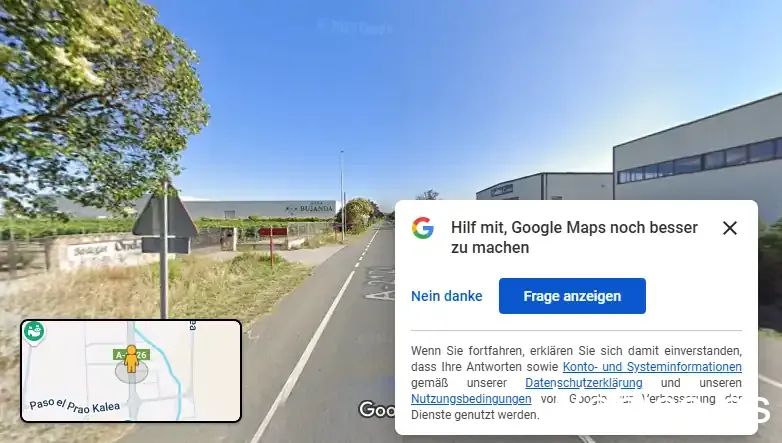Click the grey industrial building on the right

[698, 150]
